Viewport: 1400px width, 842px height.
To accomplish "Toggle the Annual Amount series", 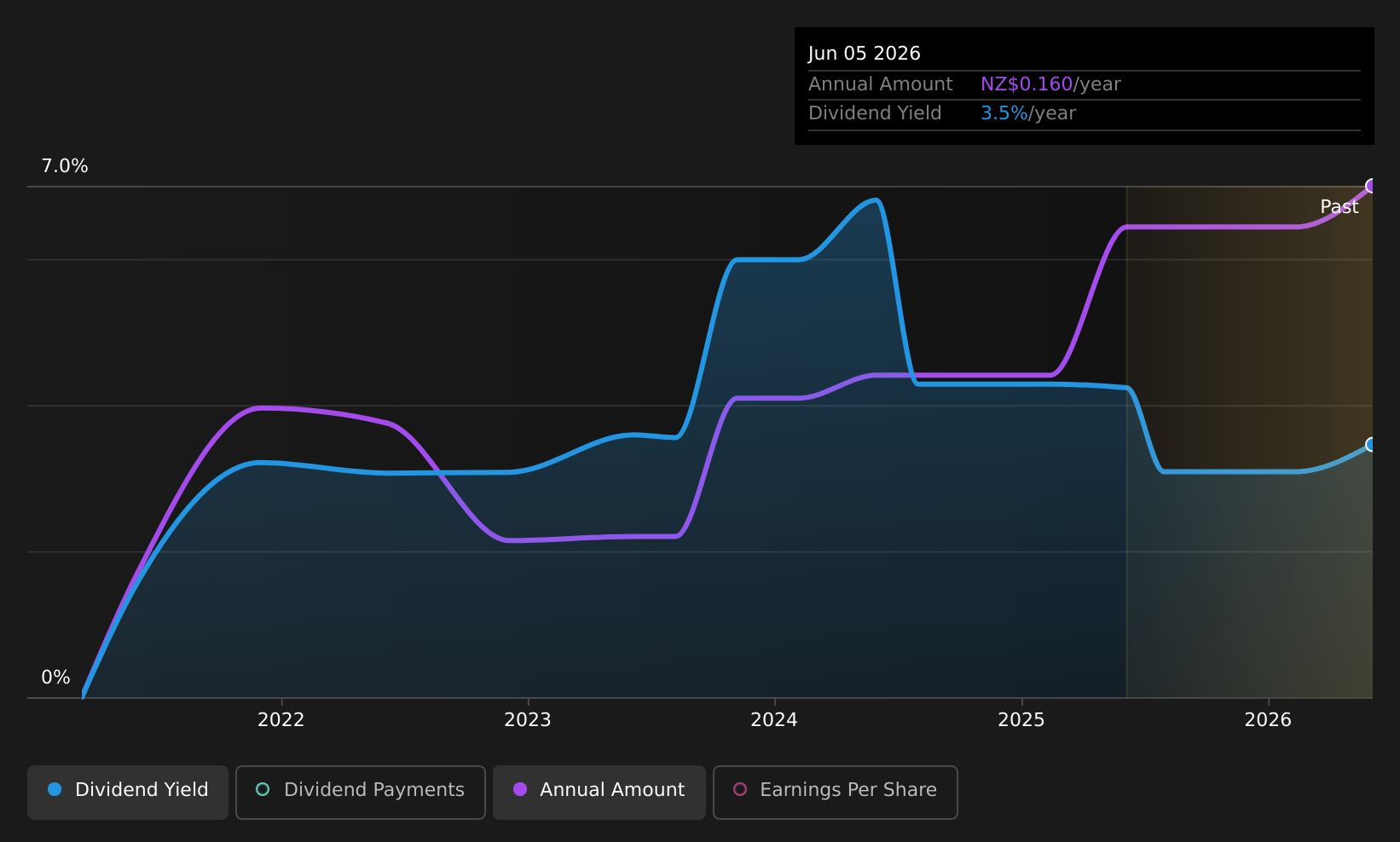I will [x=599, y=793].
